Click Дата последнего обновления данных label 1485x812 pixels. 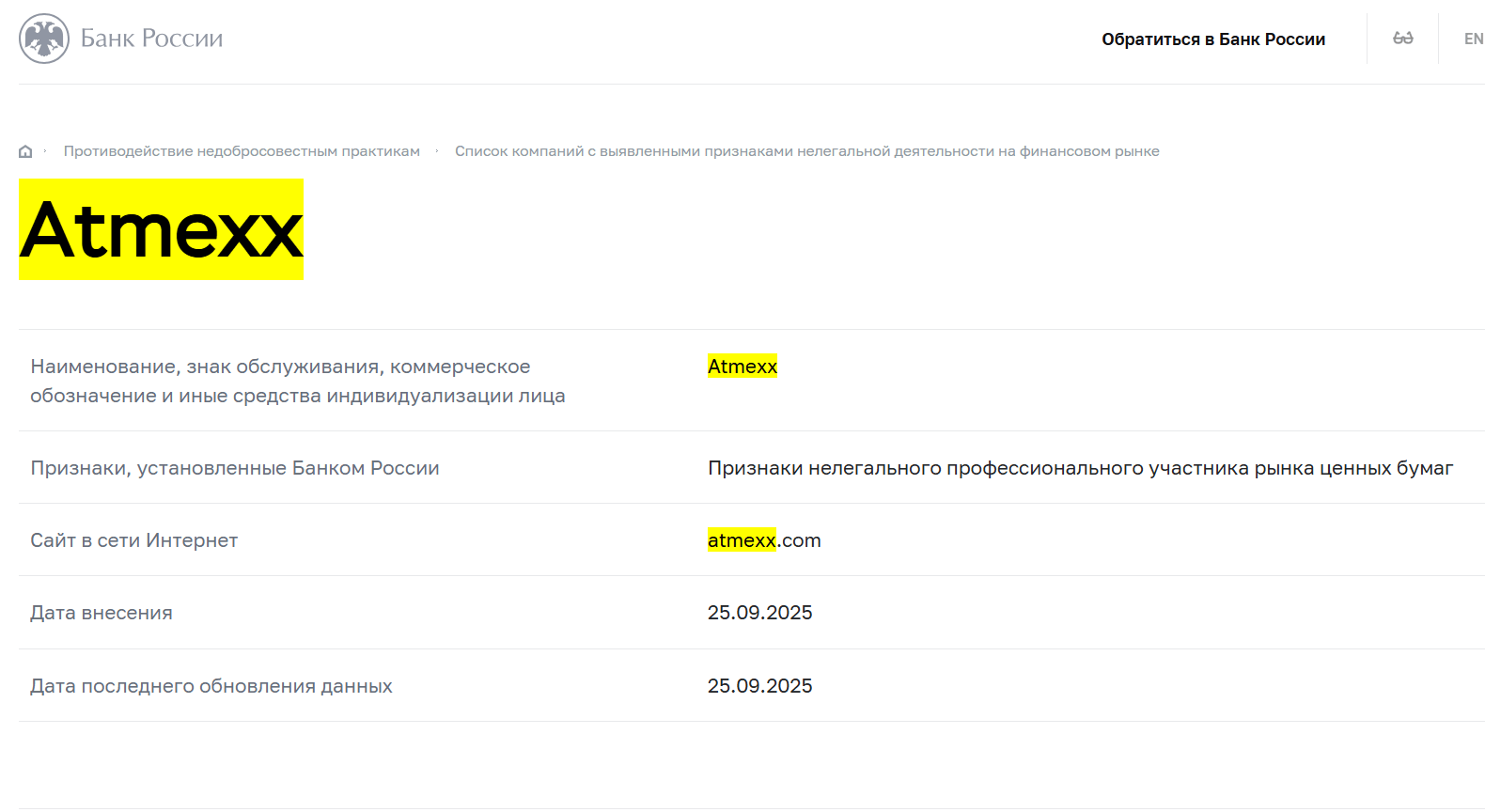[x=211, y=686]
